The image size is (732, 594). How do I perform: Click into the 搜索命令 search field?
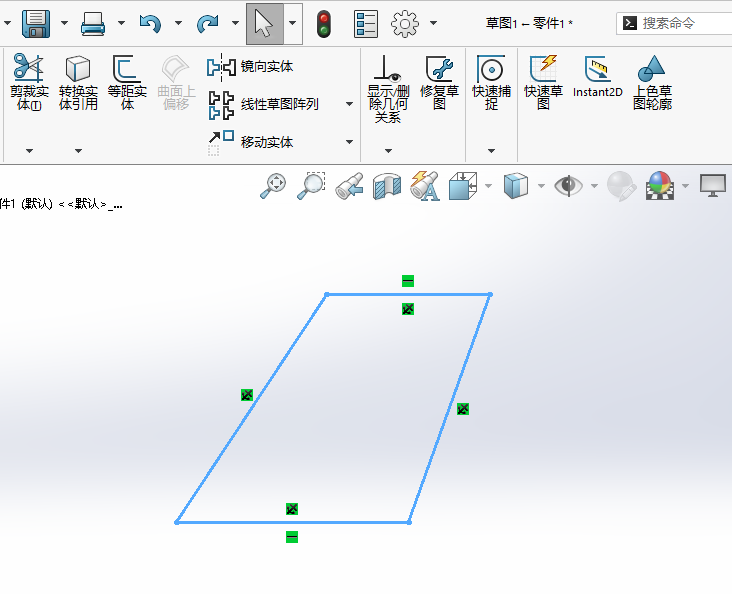(674, 23)
